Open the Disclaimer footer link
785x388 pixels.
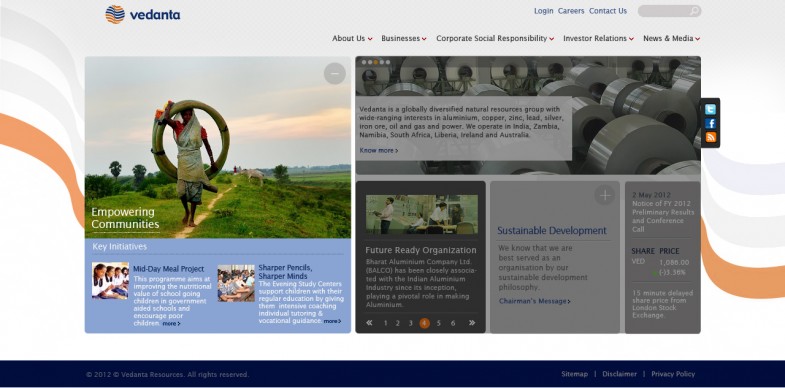619,374
